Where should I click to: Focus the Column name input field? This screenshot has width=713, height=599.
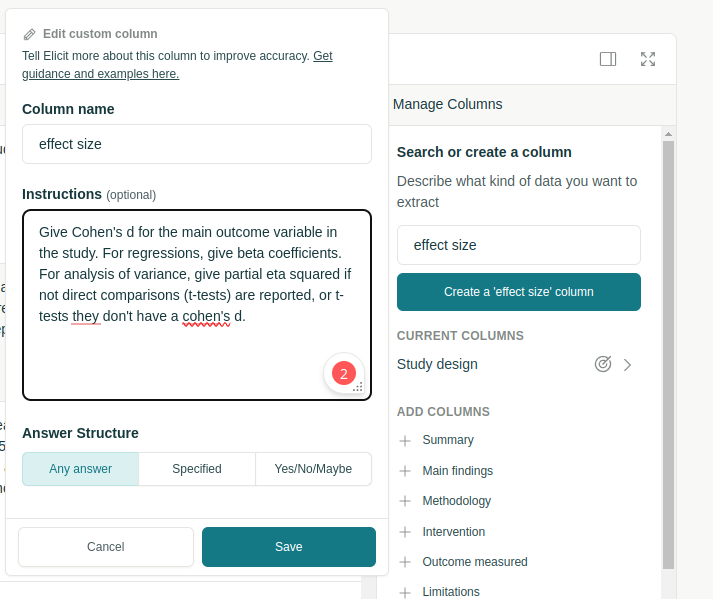point(197,144)
